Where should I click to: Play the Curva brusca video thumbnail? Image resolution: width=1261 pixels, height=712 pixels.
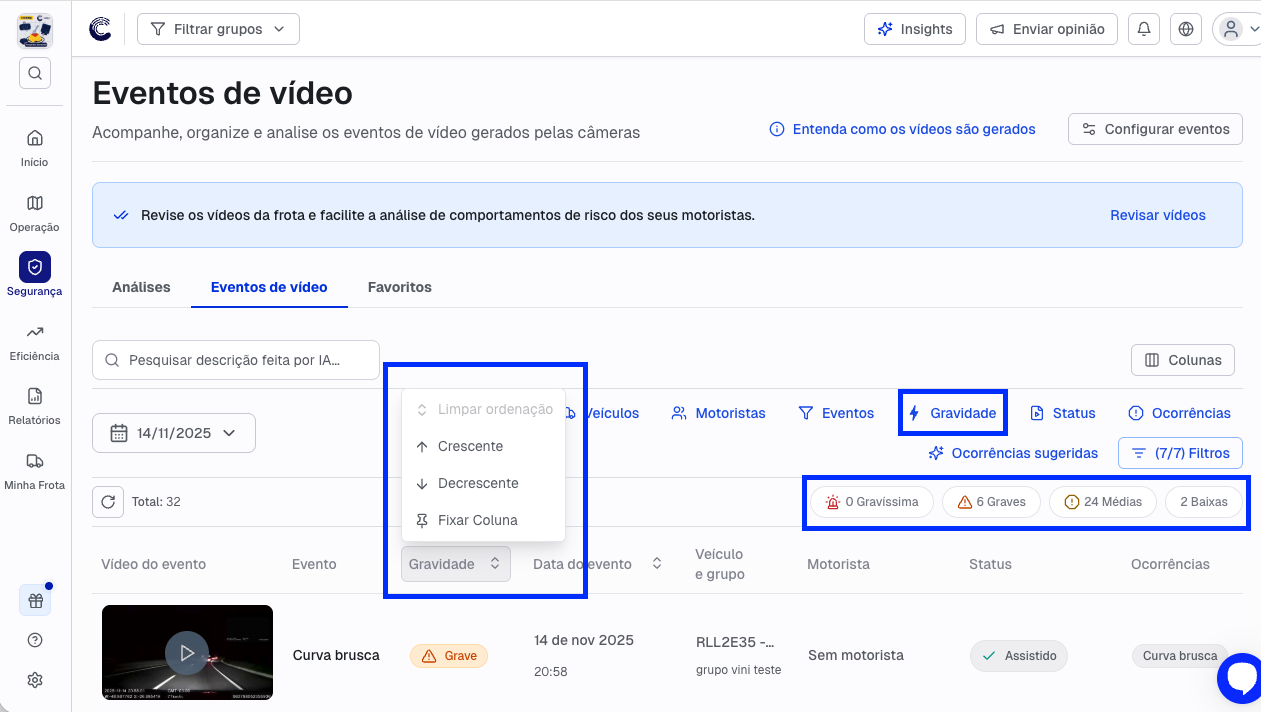tap(187, 653)
